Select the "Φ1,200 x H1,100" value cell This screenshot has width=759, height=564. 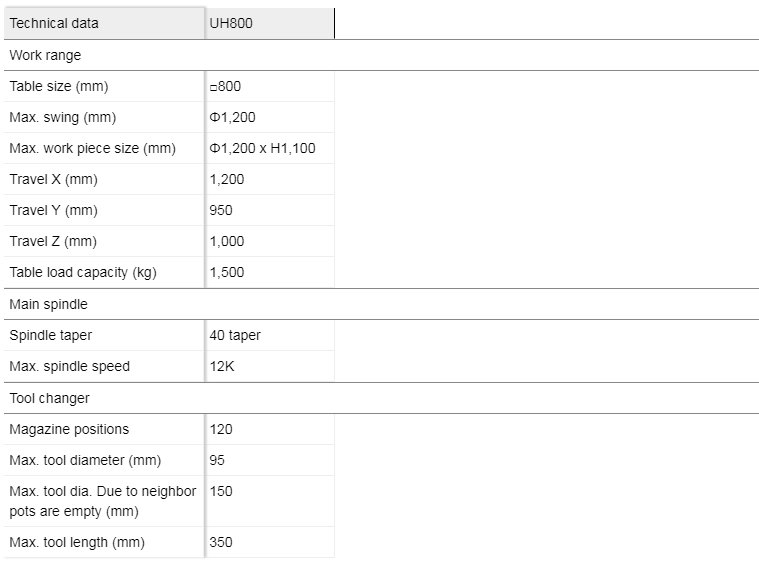262,148
